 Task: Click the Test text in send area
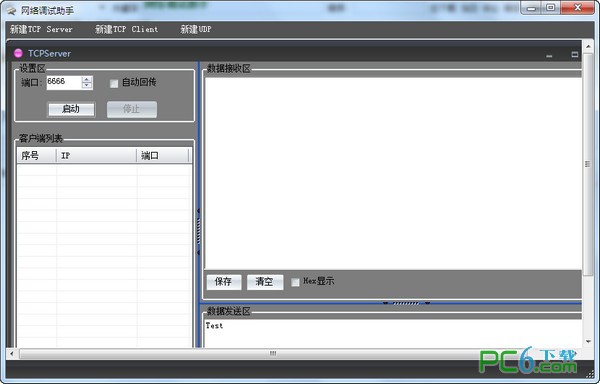tap(214, 325)
